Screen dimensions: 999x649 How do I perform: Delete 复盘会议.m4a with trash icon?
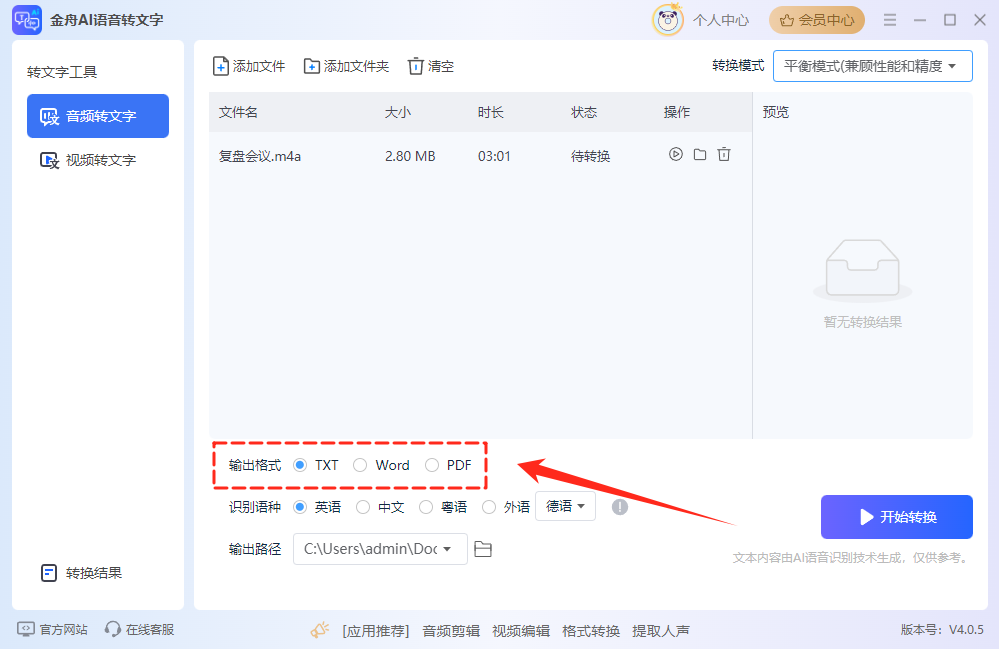point(724,155)
